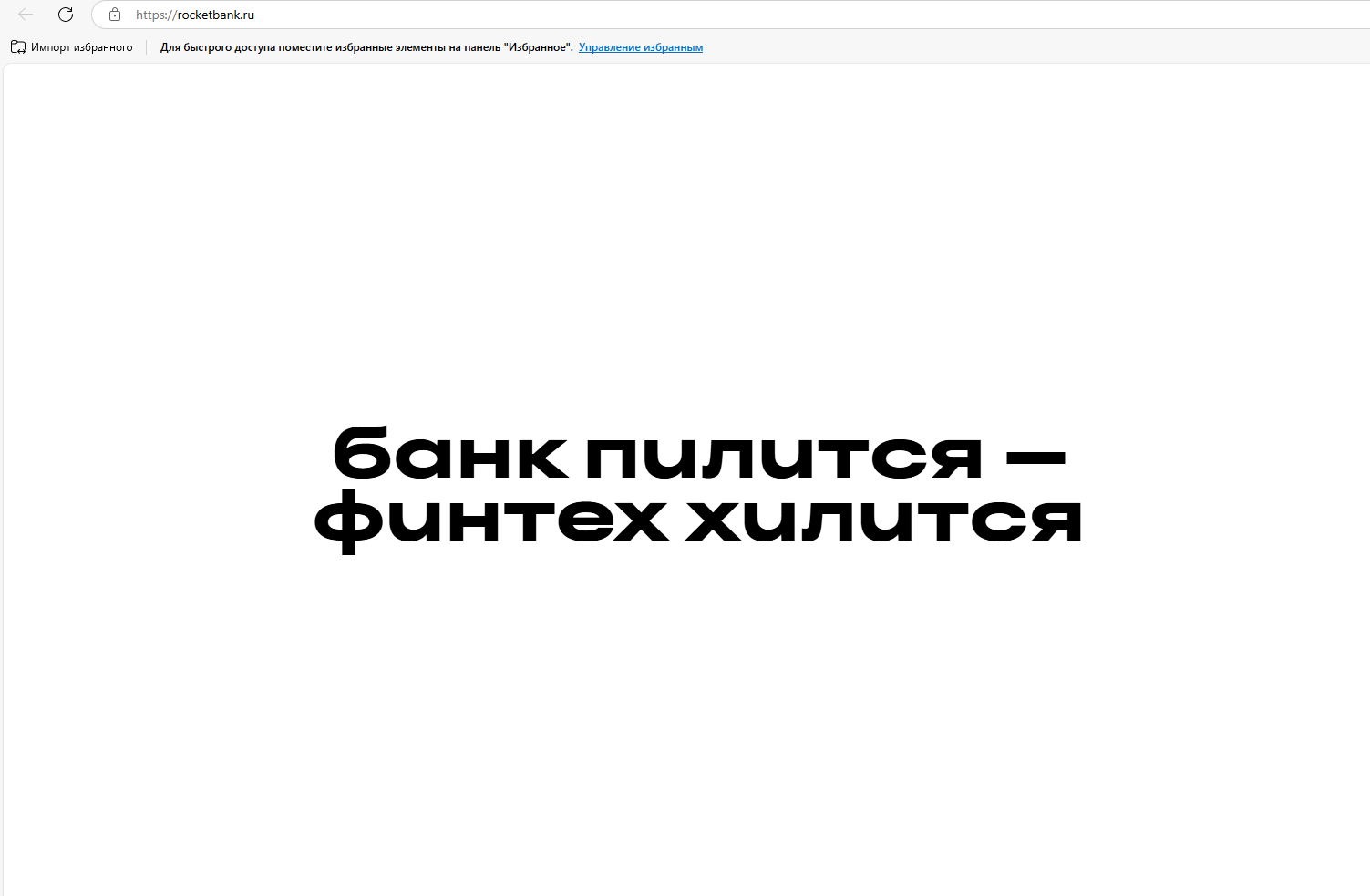Click the word "Избранное" in the hint text
The height and width of the screenshot is (896, 1370).
pos(537,47)
